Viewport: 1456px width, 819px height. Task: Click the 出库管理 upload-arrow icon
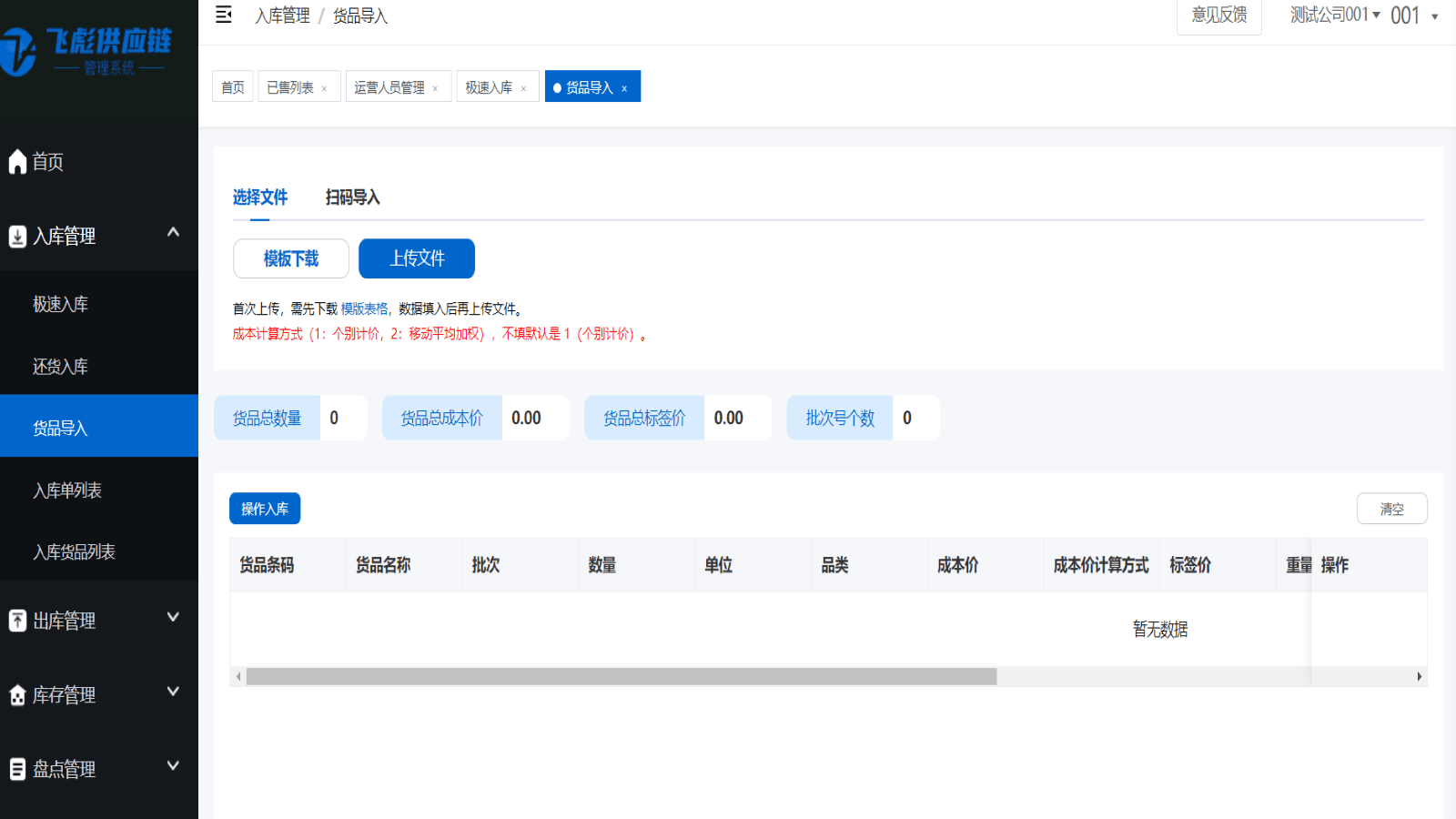(16, 620)
